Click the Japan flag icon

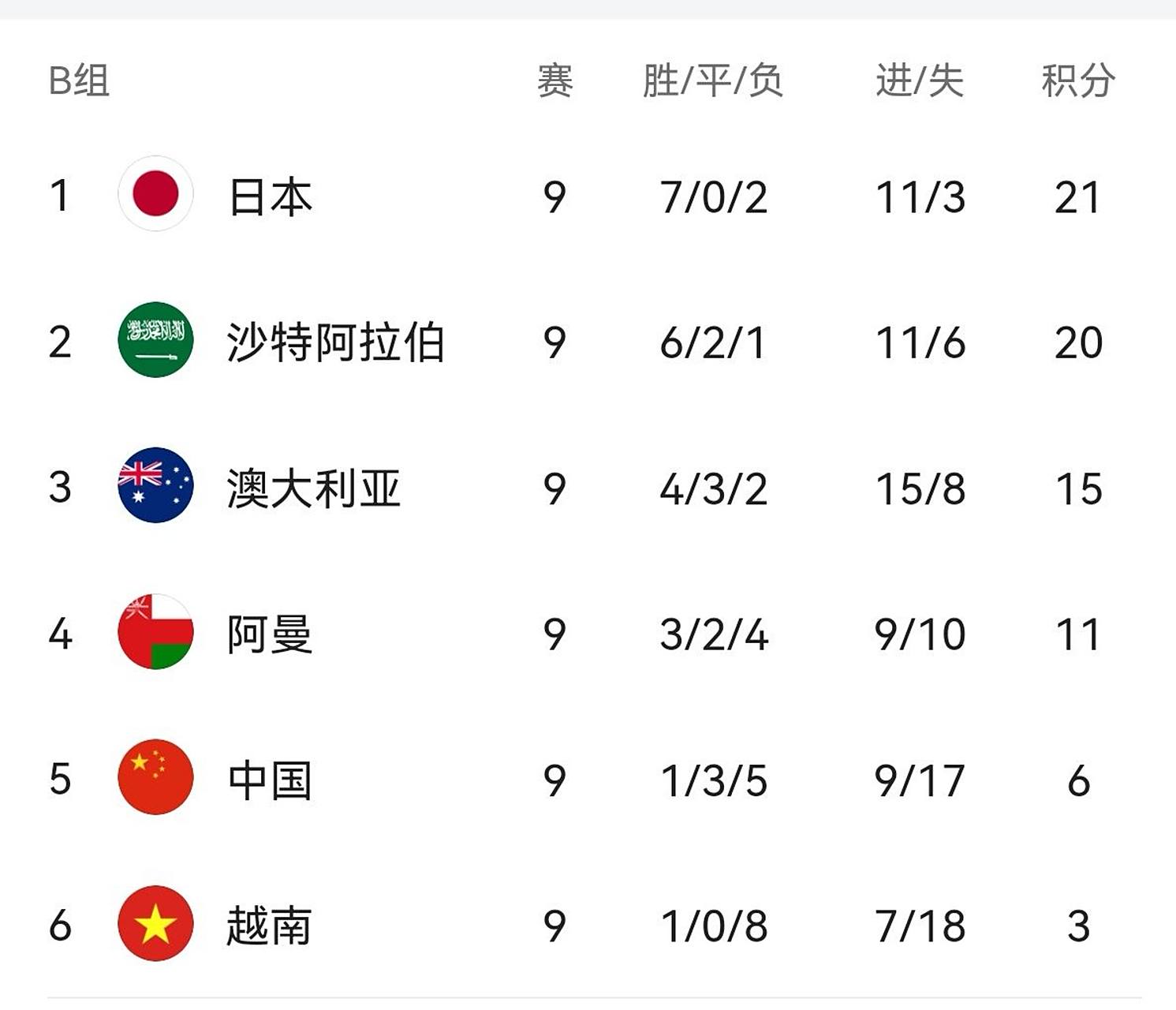[155, 194]
